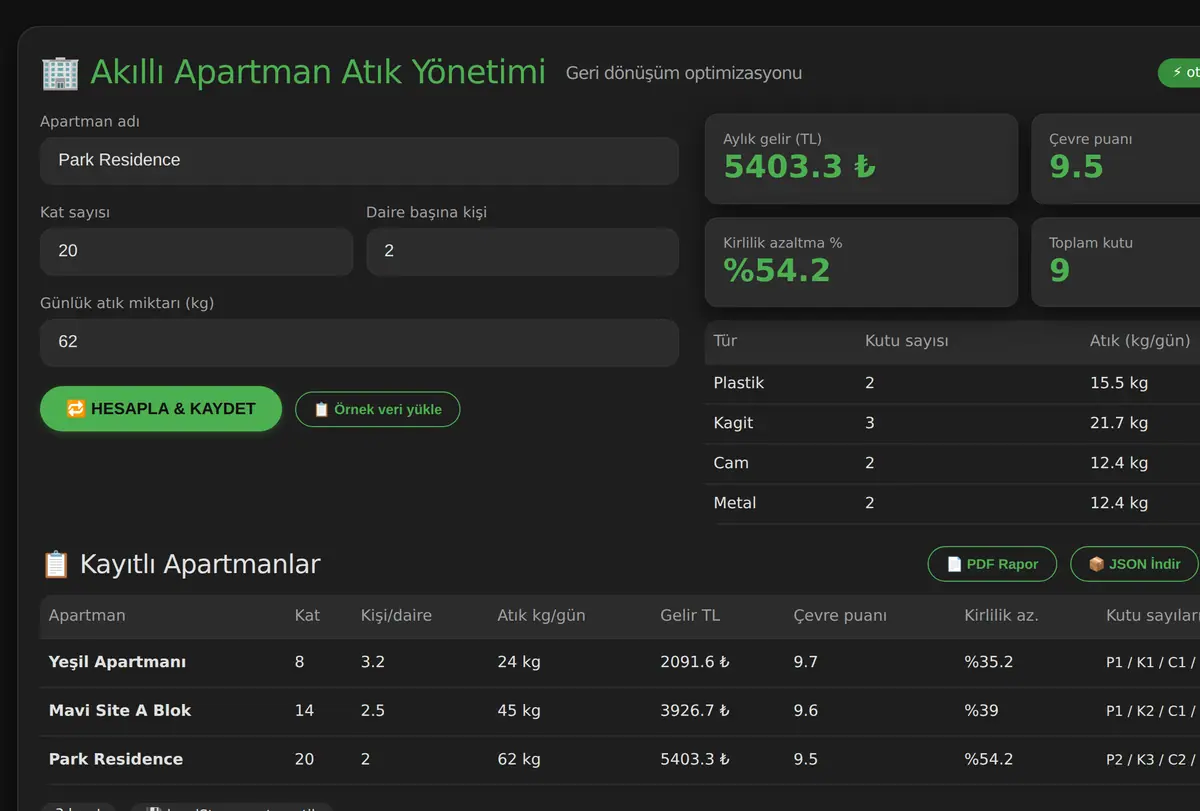Select the Plastik row label

click(738, 383)
